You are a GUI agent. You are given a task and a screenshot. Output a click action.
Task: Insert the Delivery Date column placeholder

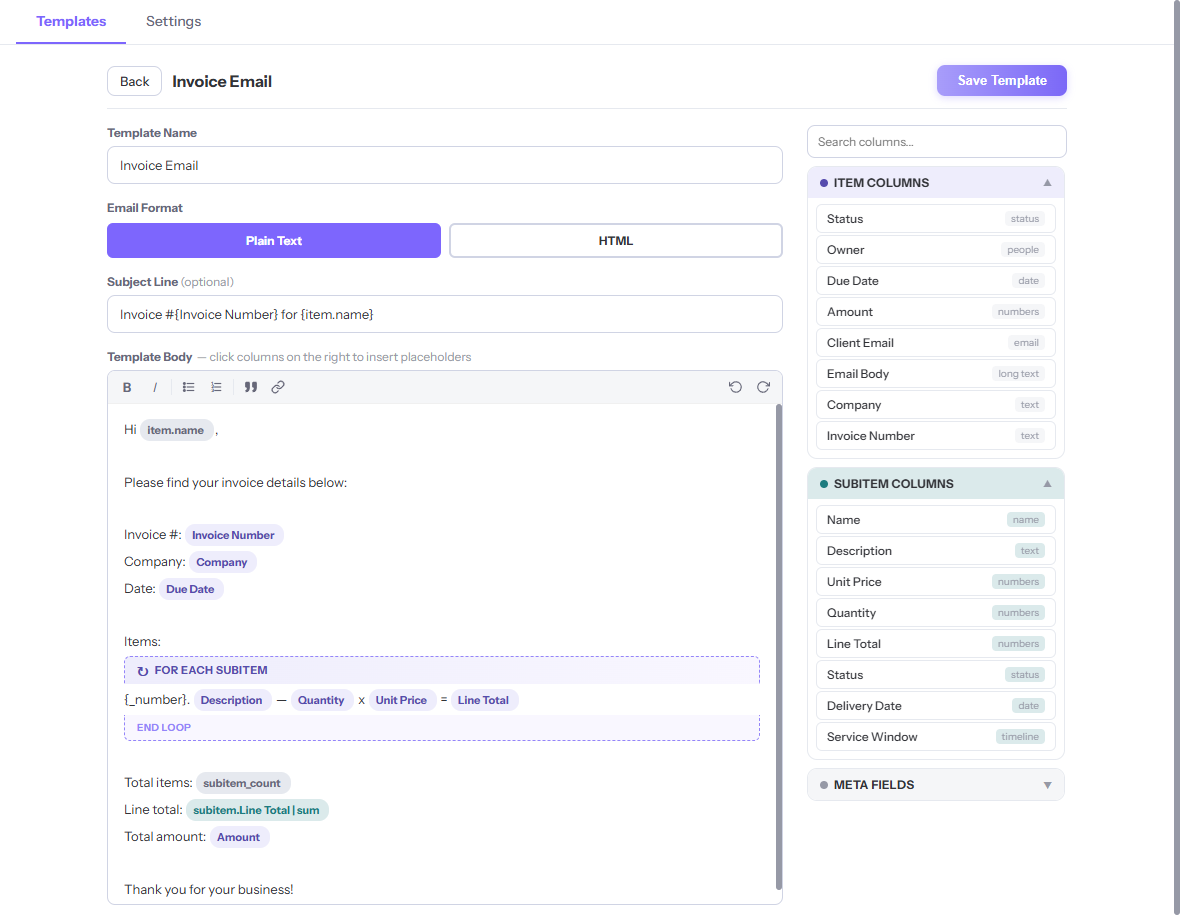click(935, 706)
